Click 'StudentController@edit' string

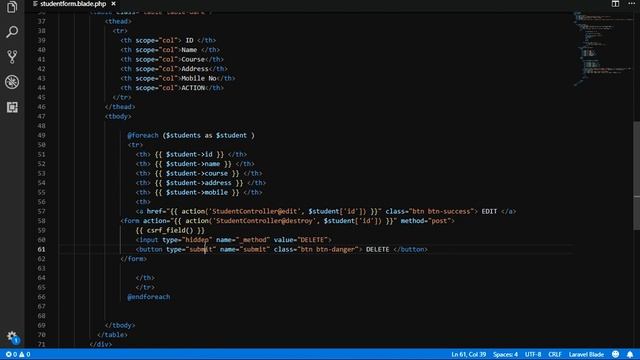click(x=254, y=211)
